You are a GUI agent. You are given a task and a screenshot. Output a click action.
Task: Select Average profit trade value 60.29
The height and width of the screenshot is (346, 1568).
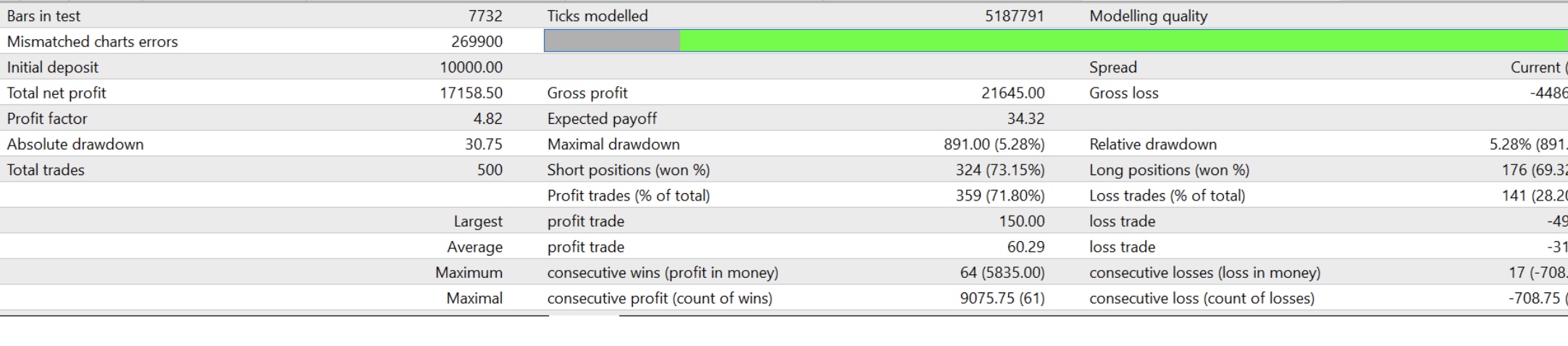coord(1026,247)
